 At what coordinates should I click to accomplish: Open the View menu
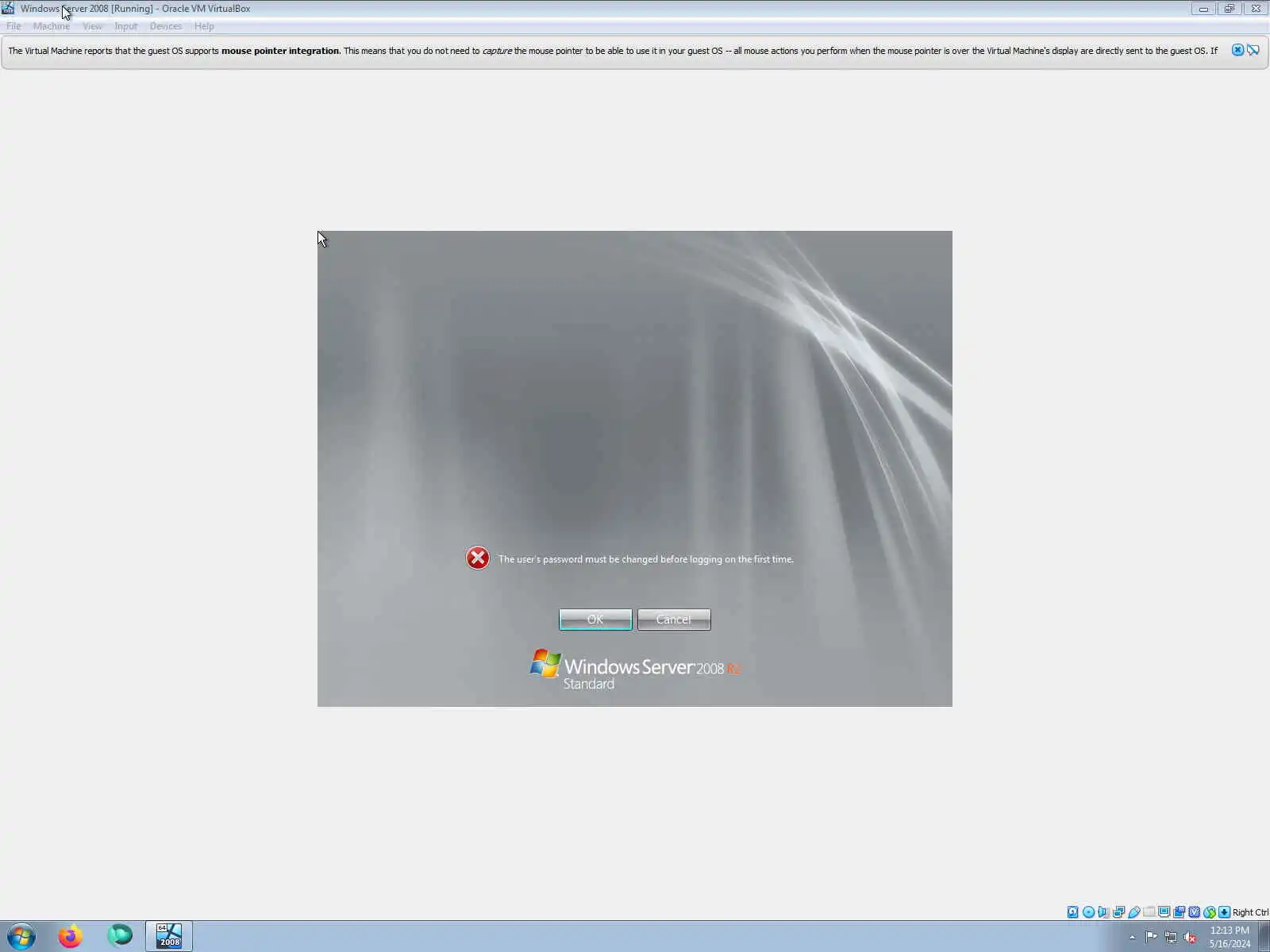[x=92, y=26]
